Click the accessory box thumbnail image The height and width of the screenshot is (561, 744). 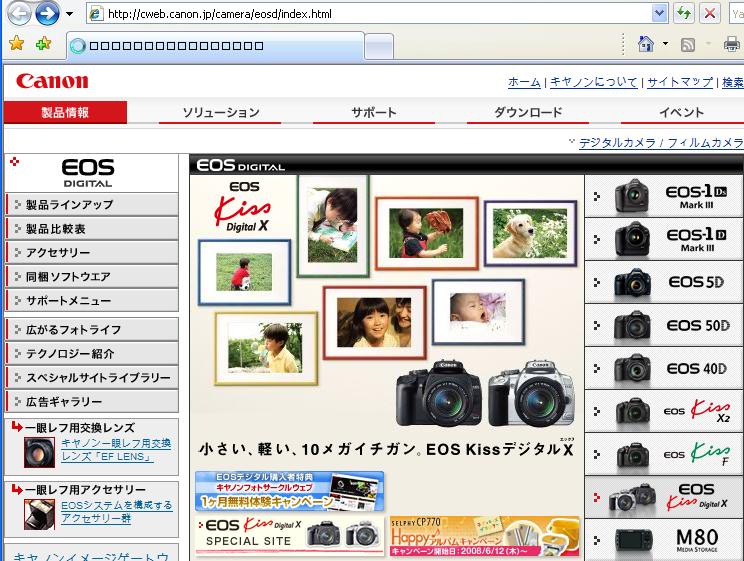(39, 514)
